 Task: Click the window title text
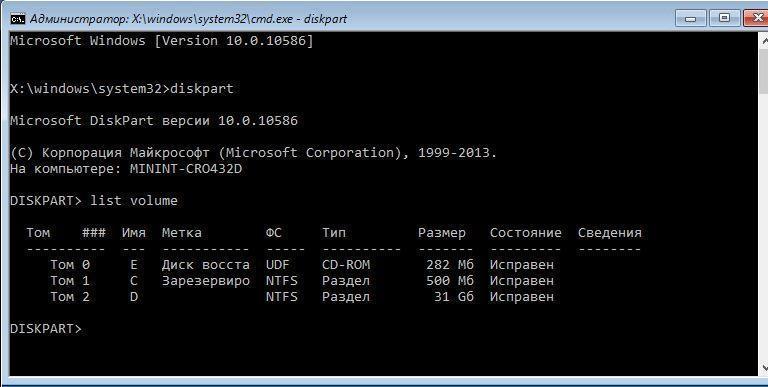(189, 19)
